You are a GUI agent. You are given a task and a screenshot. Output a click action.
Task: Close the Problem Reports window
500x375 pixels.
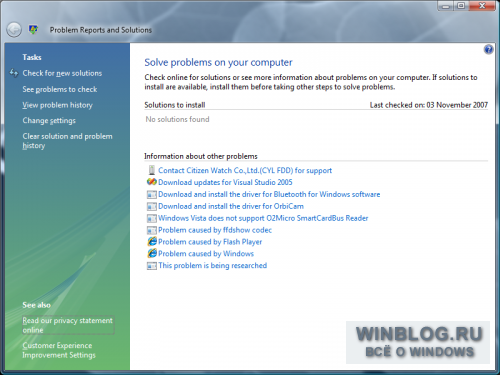coord(482,6)
